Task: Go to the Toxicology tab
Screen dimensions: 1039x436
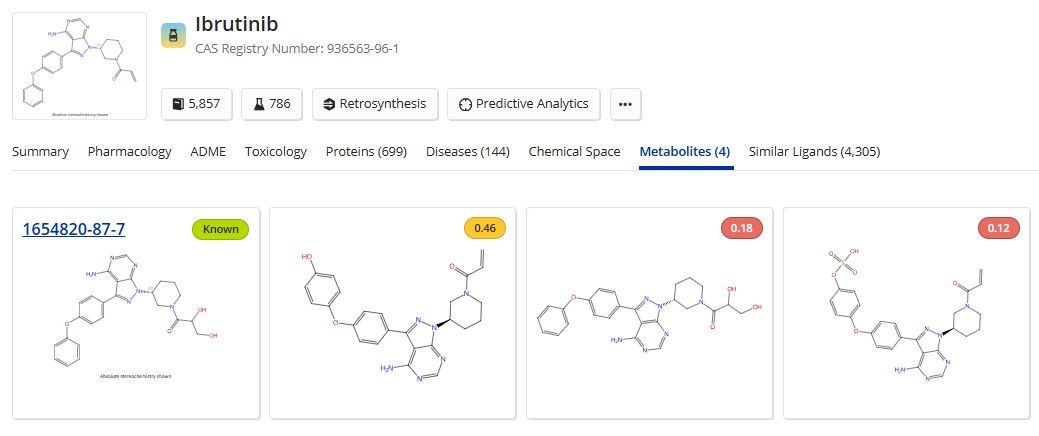Action: pos(275,152)
